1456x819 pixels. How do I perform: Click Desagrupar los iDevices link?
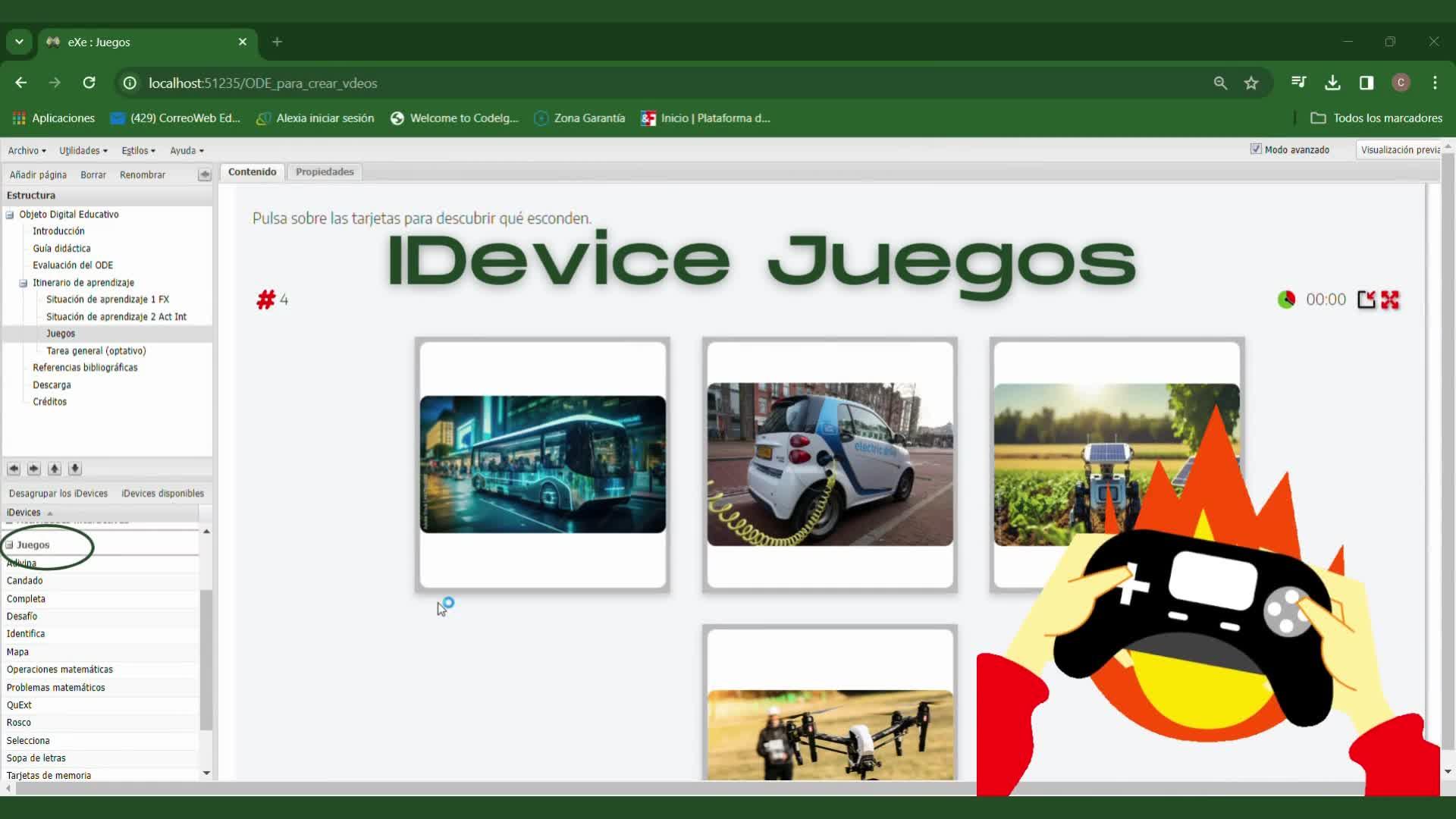(x=58, y=494)
